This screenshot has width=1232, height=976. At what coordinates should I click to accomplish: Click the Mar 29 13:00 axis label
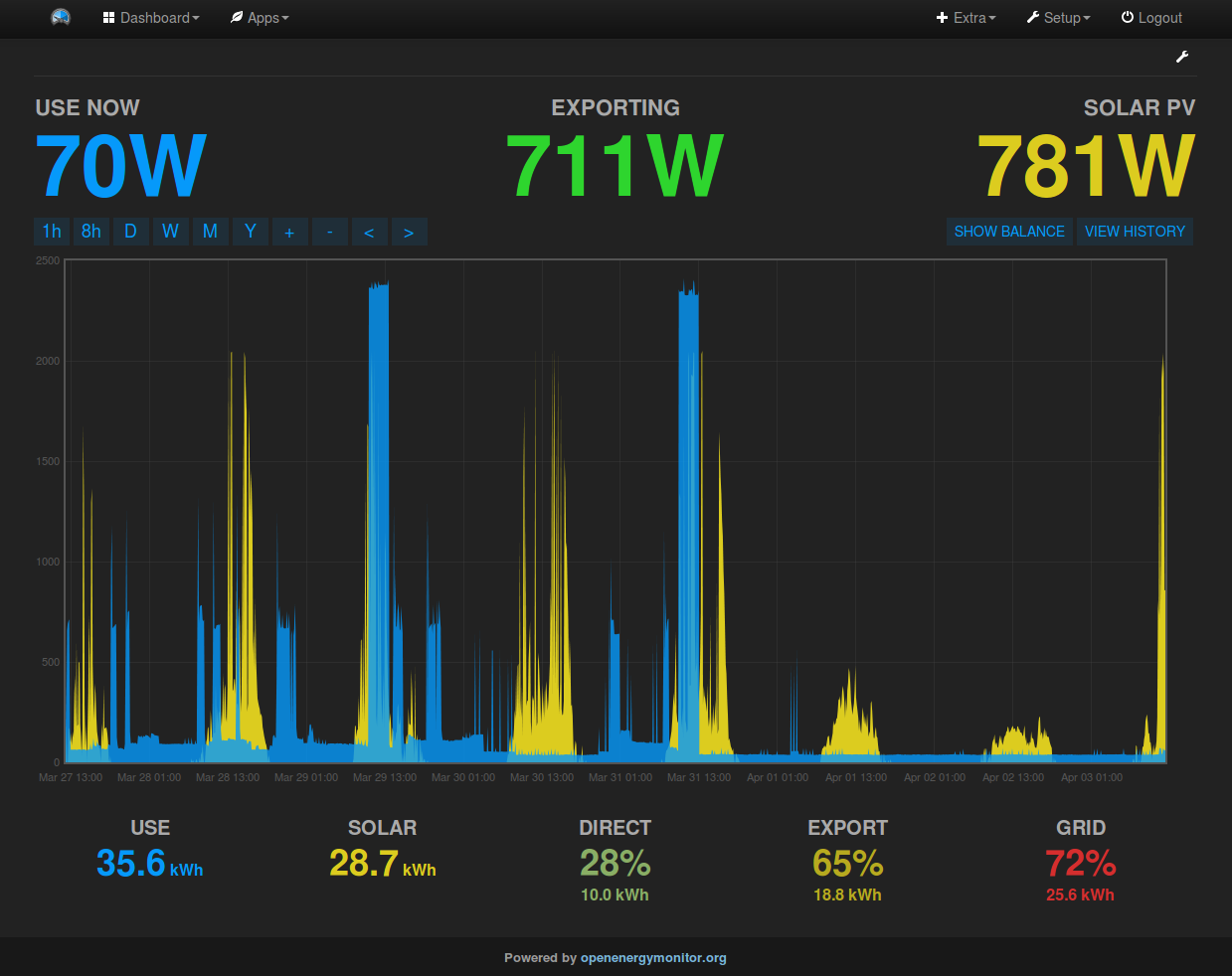[x=385, y=777]
